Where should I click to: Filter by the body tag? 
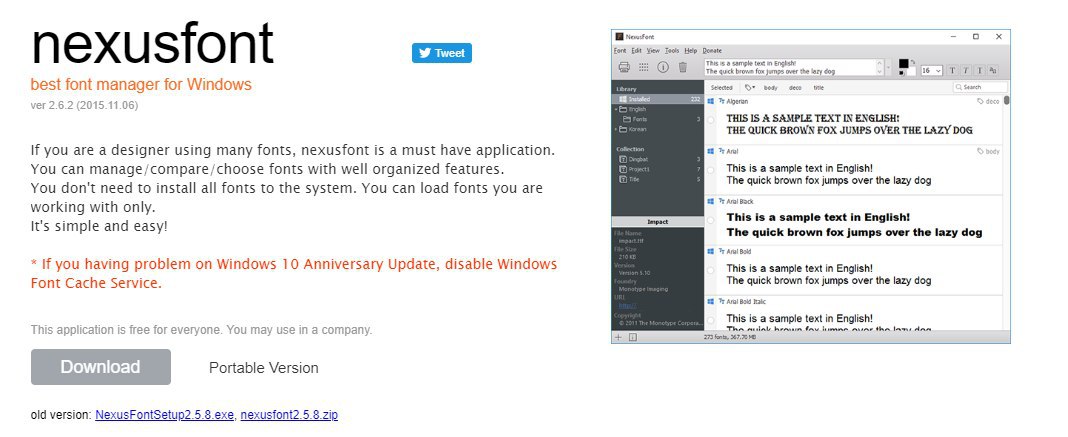770,87
